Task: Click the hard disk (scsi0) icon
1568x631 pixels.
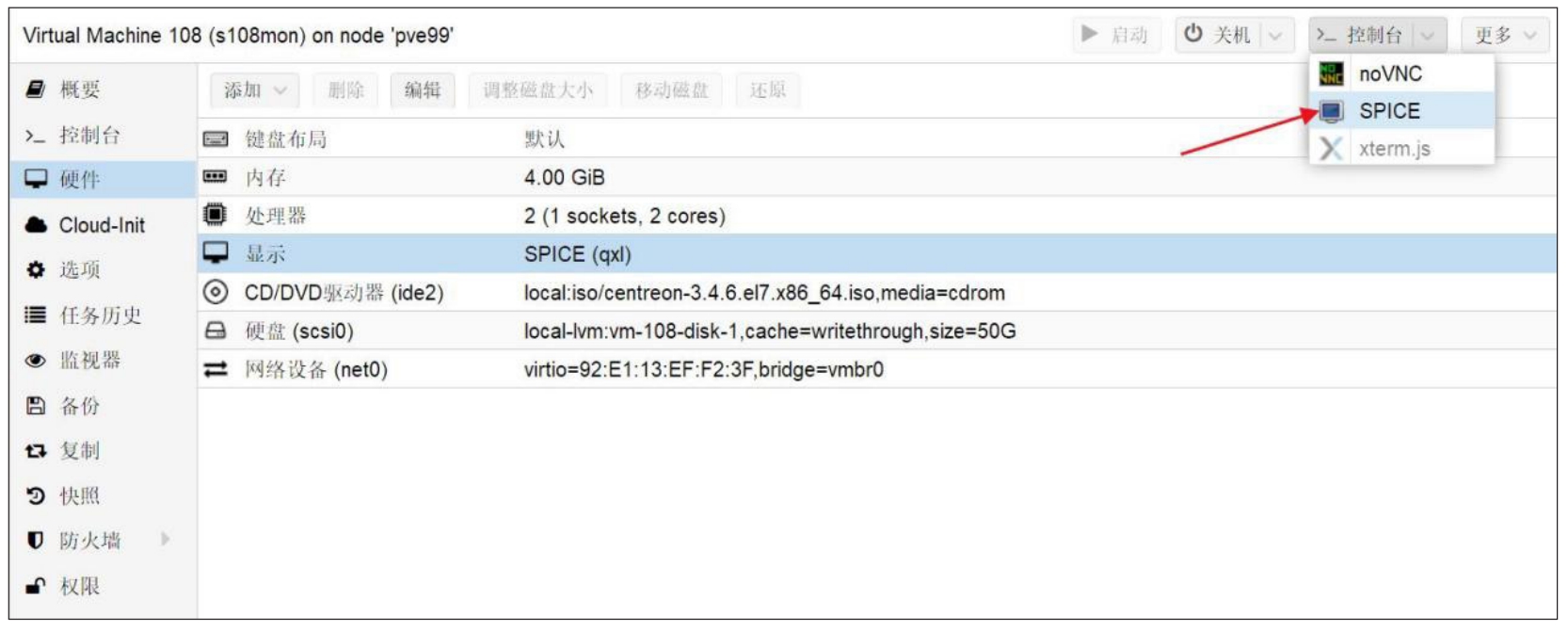Action: [x=216, y=332]
